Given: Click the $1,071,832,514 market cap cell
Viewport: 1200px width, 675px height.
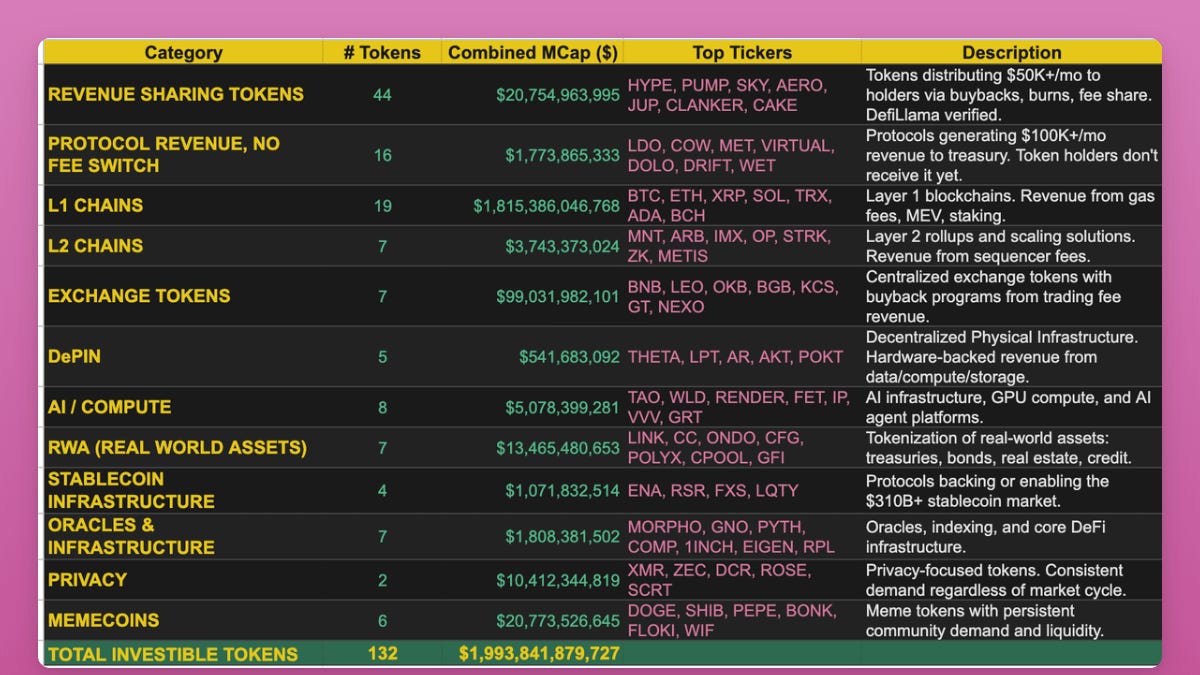Looking at the screenshot, I should [532, 490].
